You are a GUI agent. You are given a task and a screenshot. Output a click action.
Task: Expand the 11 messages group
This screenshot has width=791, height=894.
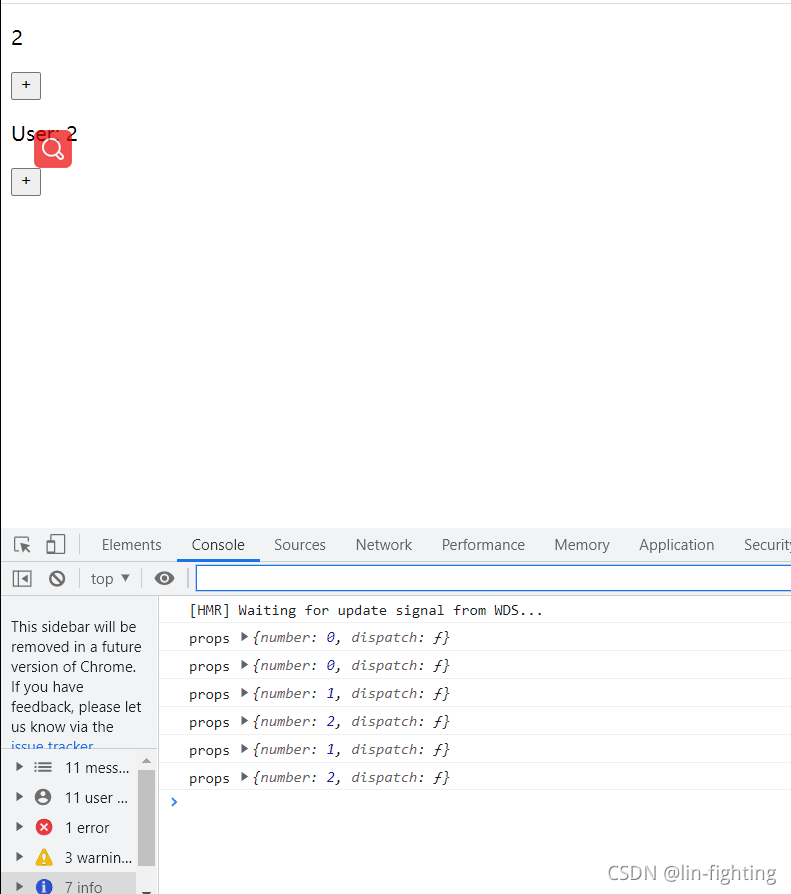pyautogui.click(x=19, y=767)
